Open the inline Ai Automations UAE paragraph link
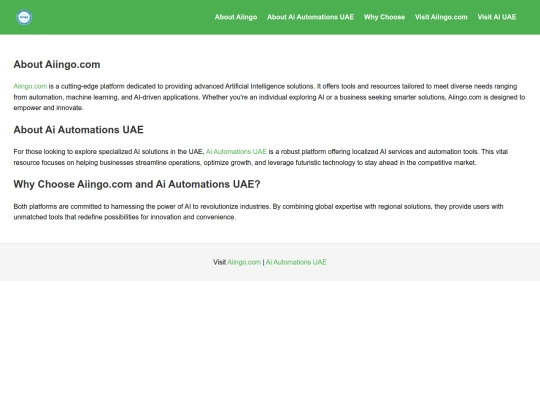540x405 pixels. pyautogui.click(x=236, y=152)
